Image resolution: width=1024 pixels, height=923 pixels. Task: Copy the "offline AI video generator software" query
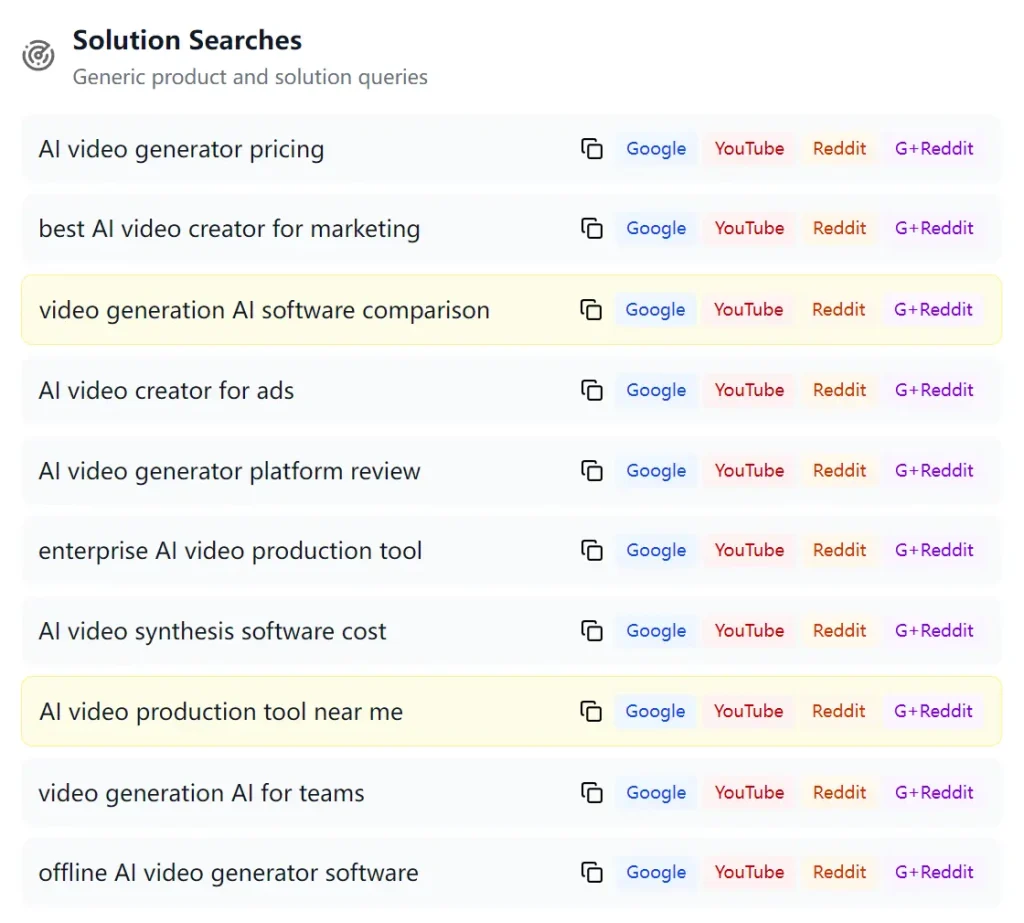pos(592,872)
